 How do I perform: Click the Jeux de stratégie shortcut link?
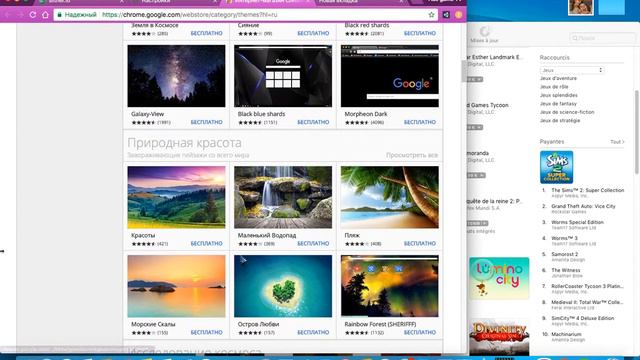(560, 120)
